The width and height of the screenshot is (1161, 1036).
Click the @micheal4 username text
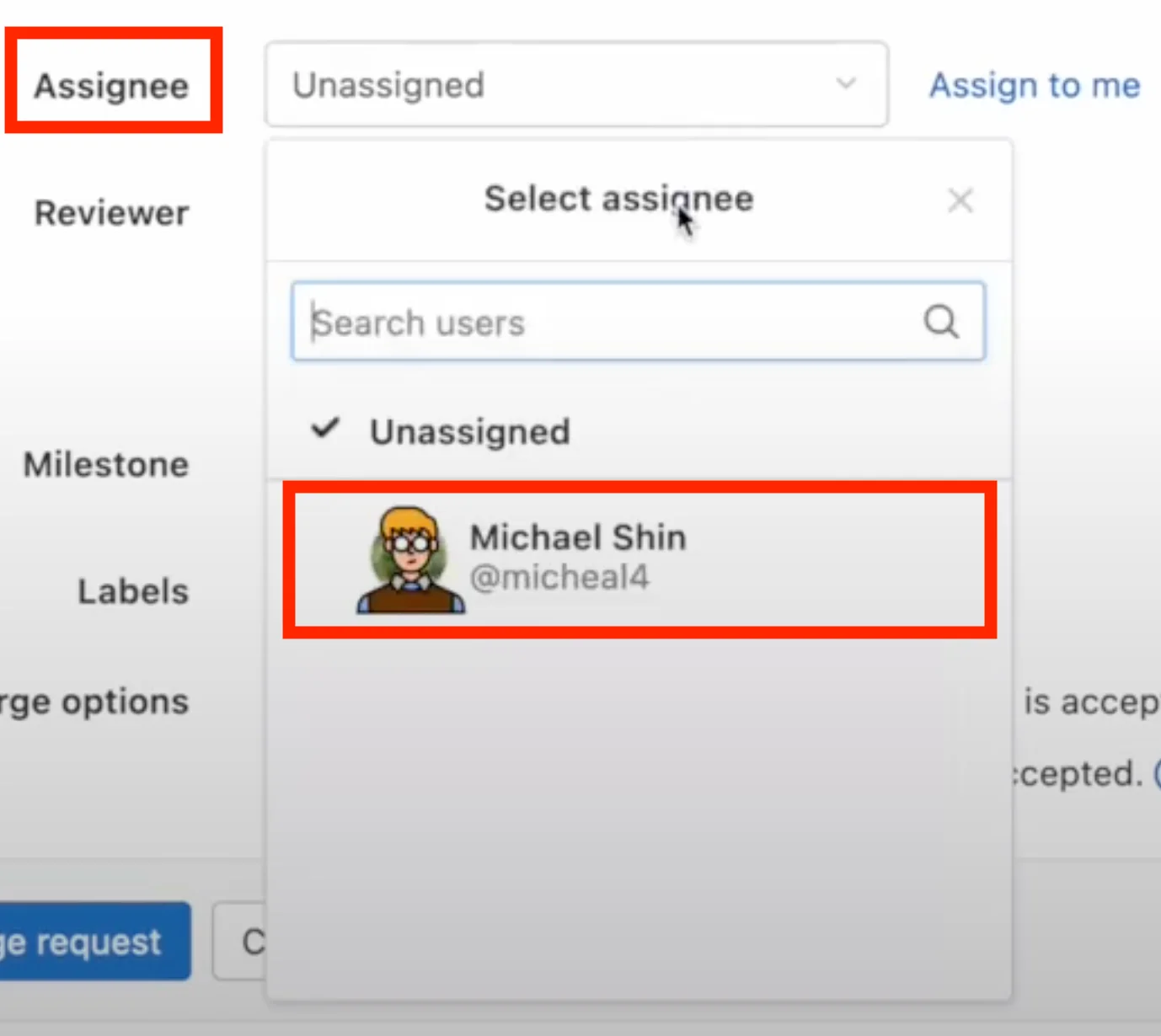point(559,578)
